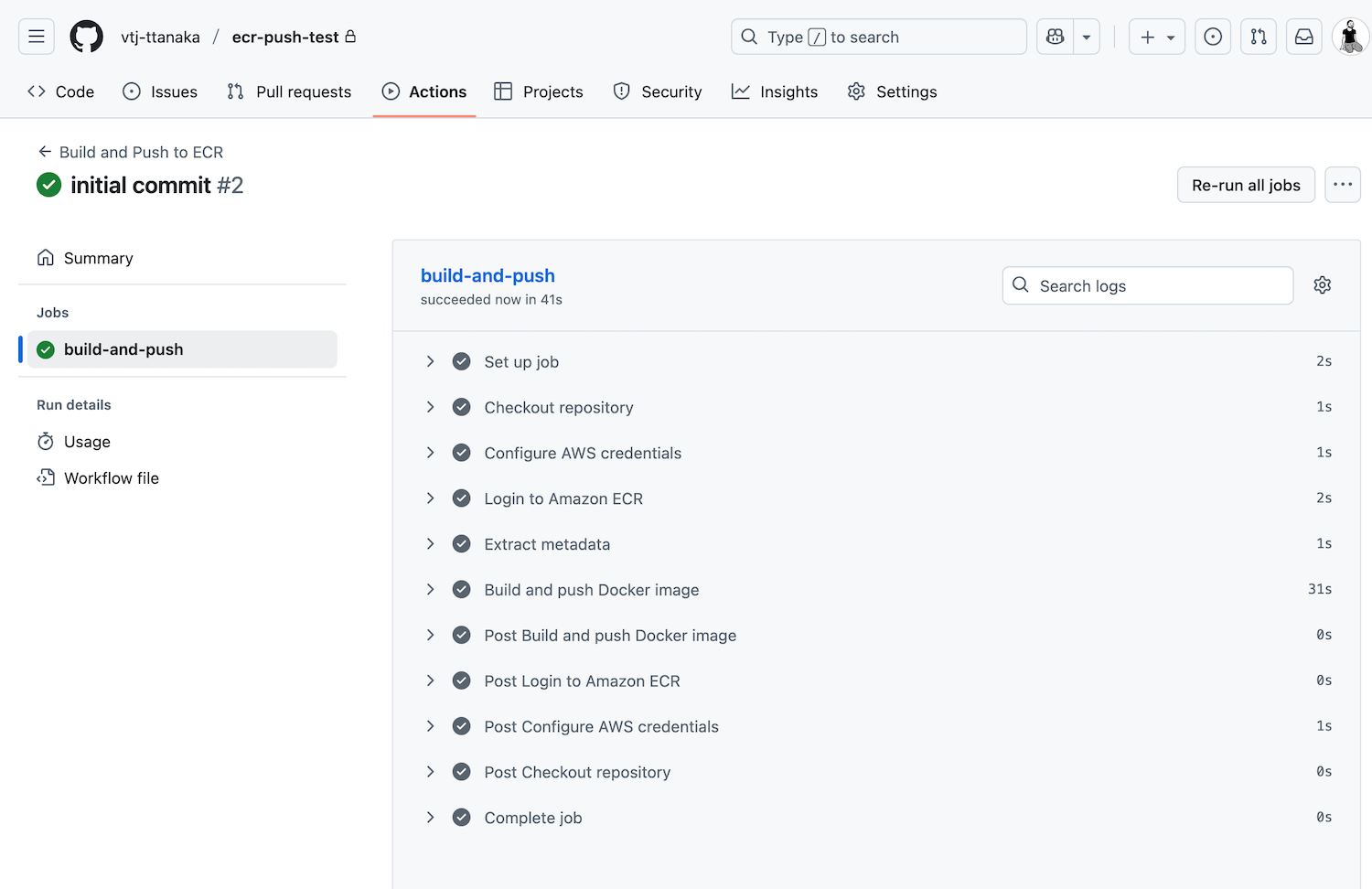The height and width of the screenshot is (889, 1372).
Task: Expand the Login to Amazon ECR step
Action: [x=431, y=498]
